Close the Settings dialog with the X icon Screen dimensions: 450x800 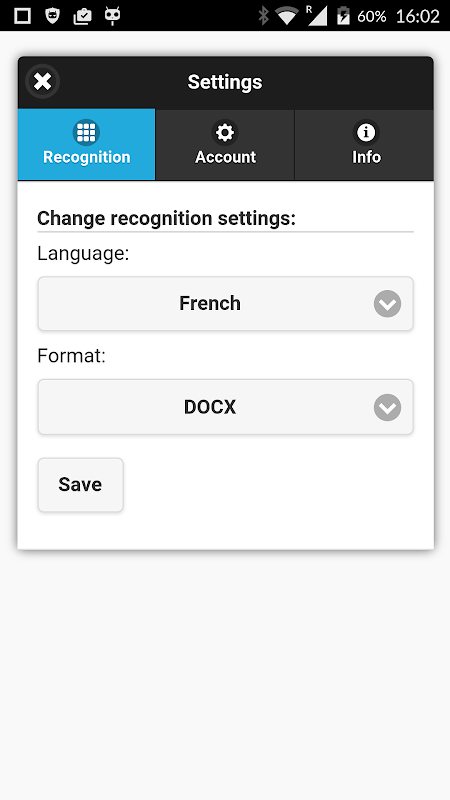(42, 82)
